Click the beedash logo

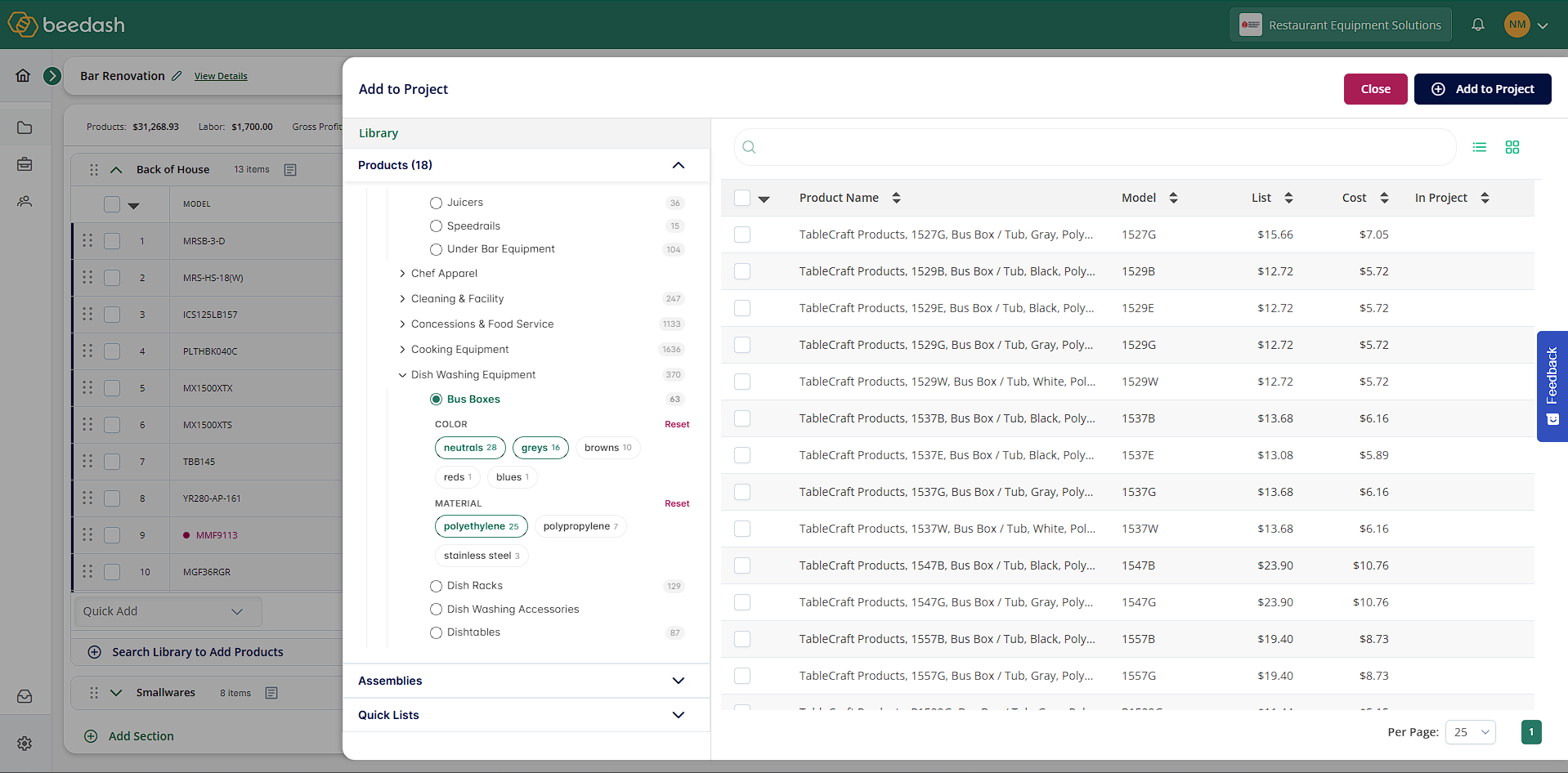click(67, 25)
